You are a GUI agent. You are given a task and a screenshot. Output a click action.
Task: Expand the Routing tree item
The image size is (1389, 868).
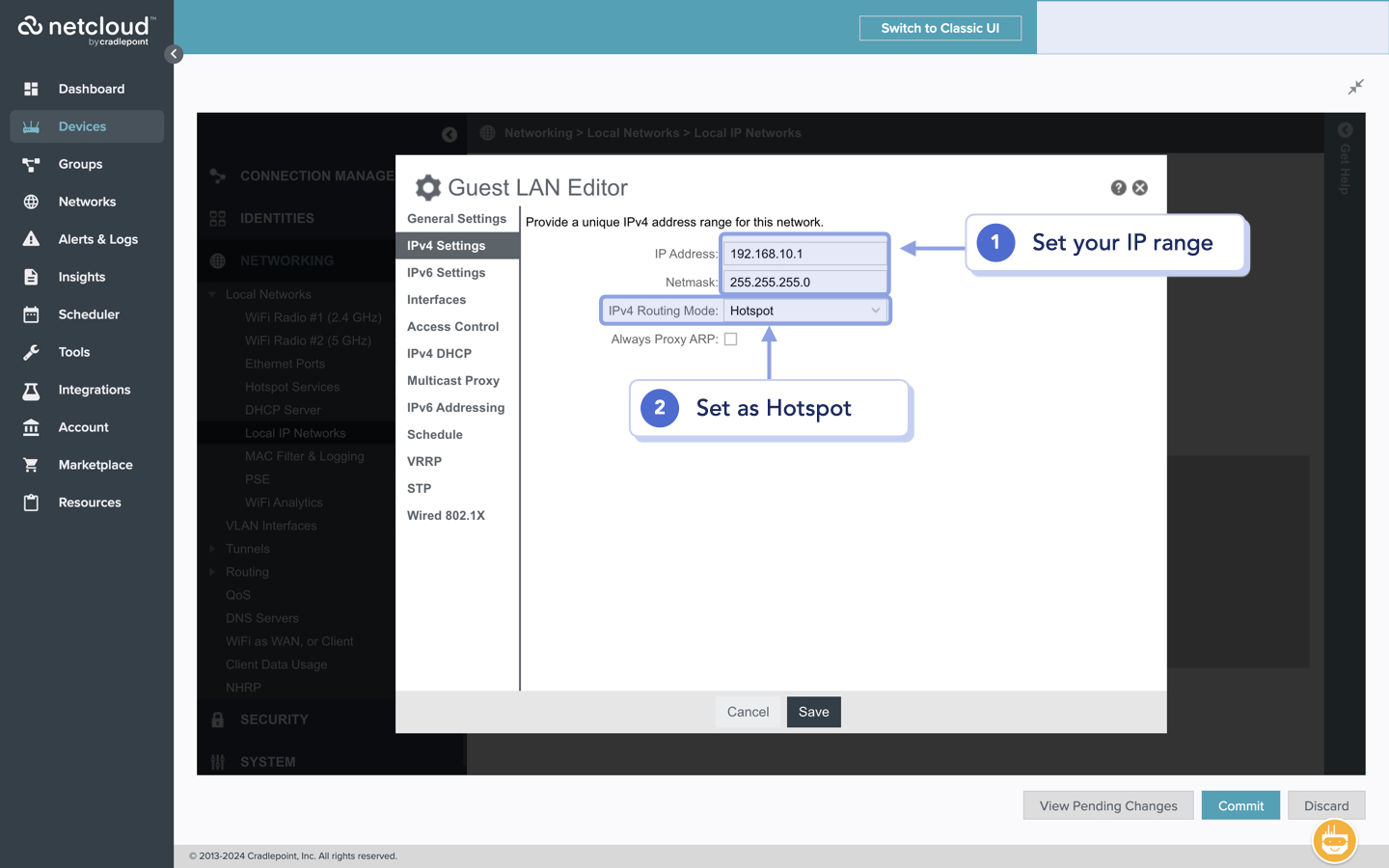pos(213,571)
